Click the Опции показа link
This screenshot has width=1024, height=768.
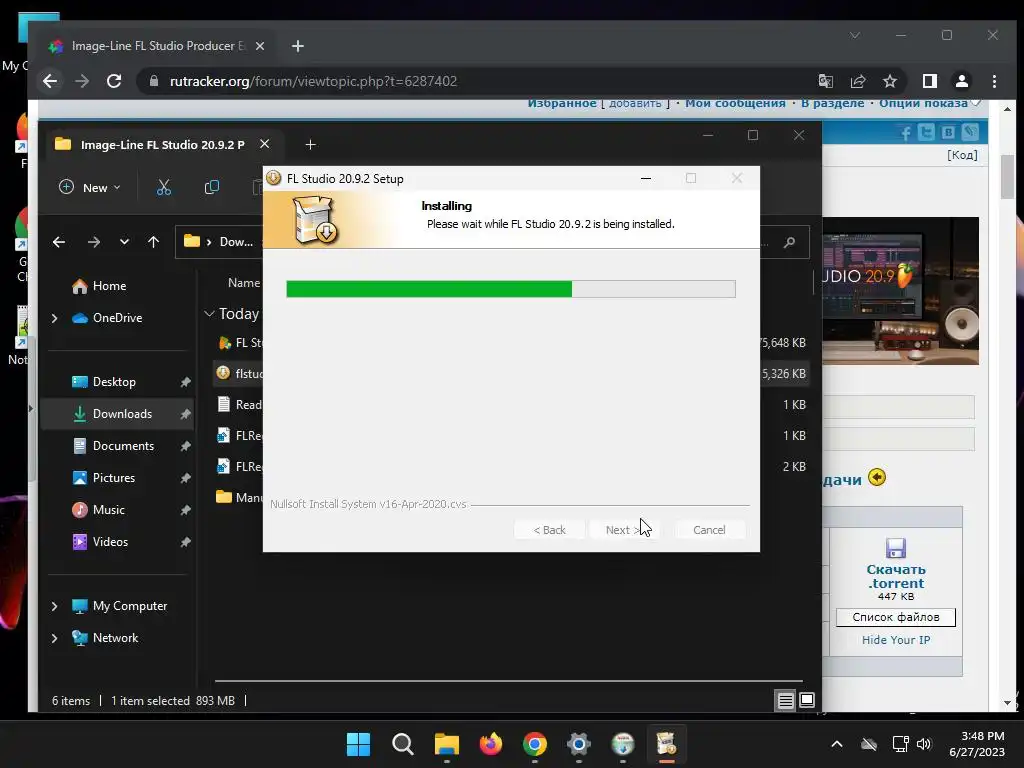tap(923, 103)
